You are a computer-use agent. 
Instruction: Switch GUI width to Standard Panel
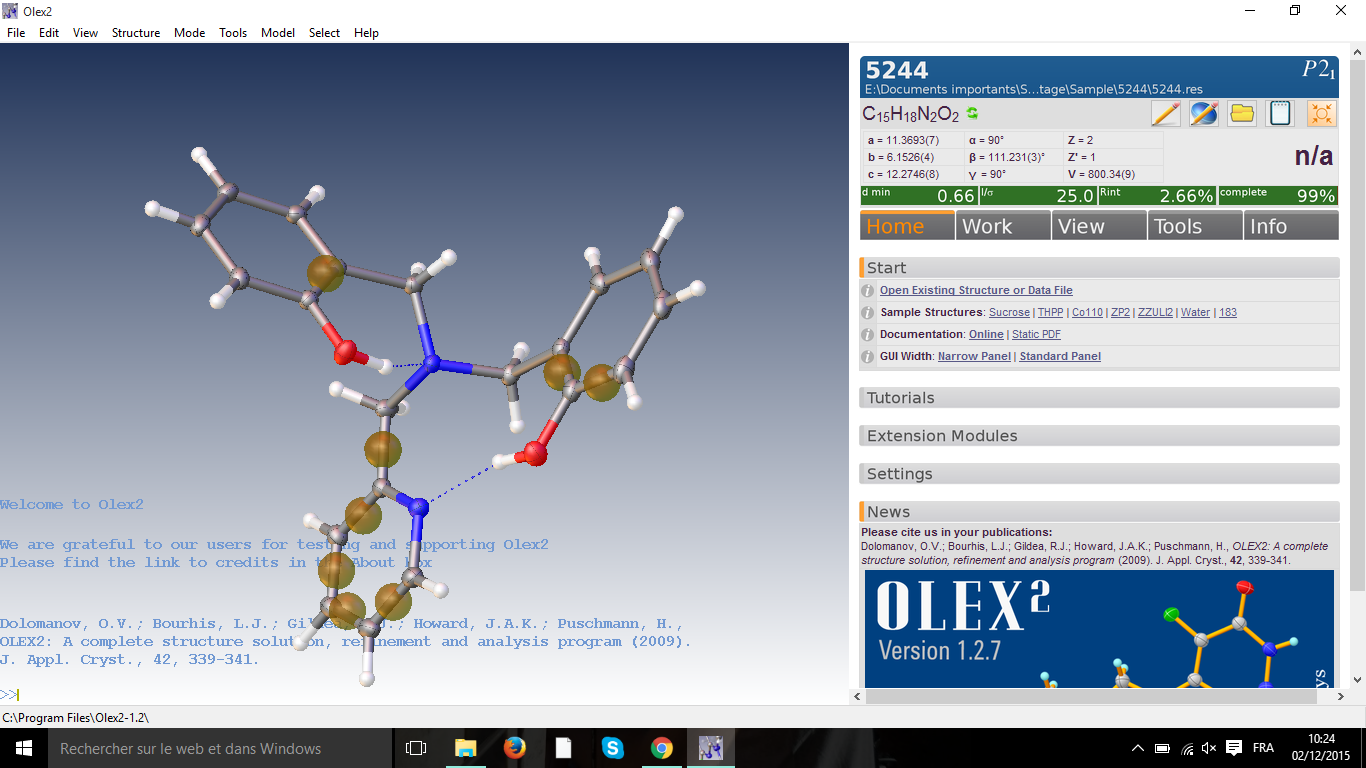(x=1060, y=356)
